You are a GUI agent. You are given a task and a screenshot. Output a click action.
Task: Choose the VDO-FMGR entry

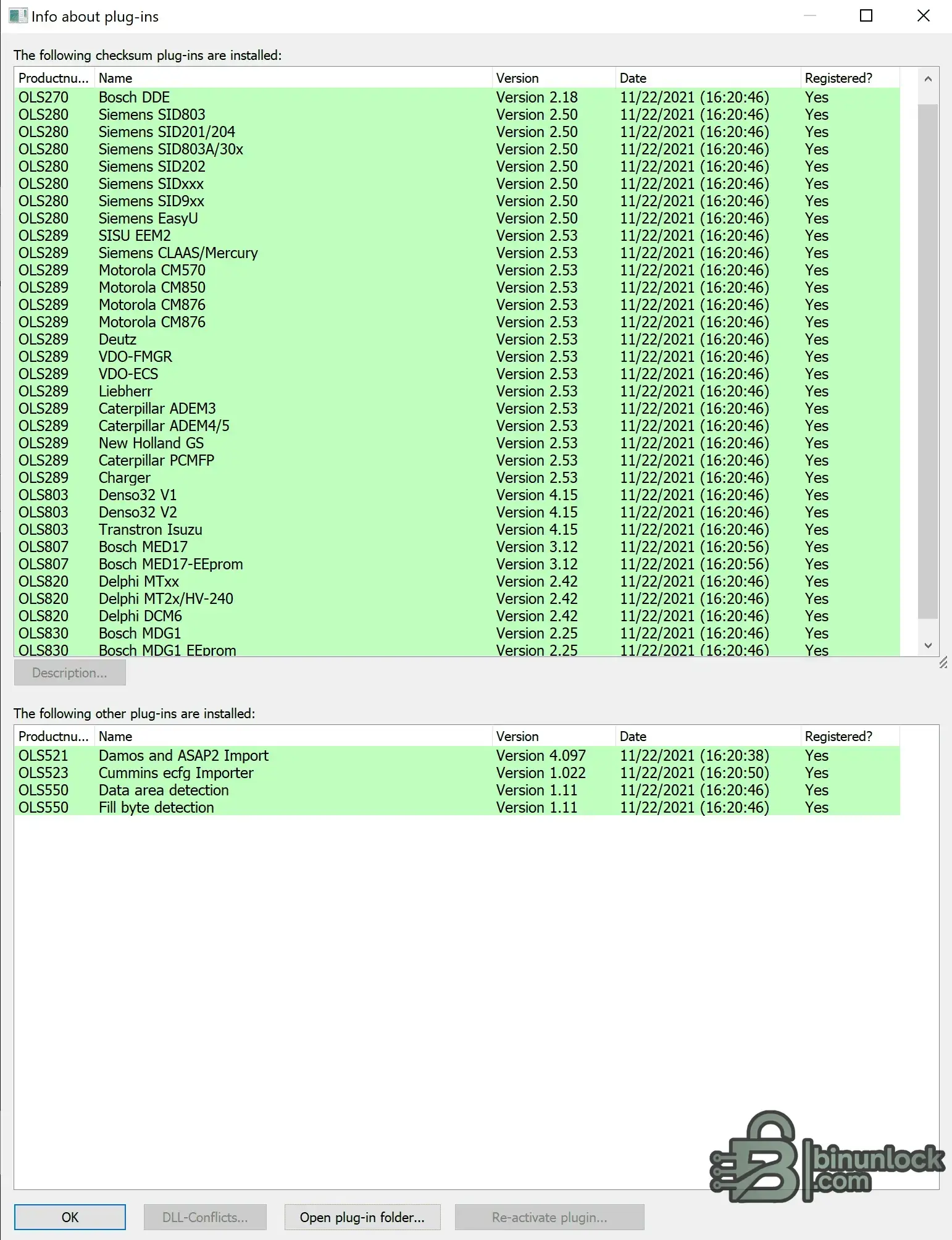coord(457,356)
